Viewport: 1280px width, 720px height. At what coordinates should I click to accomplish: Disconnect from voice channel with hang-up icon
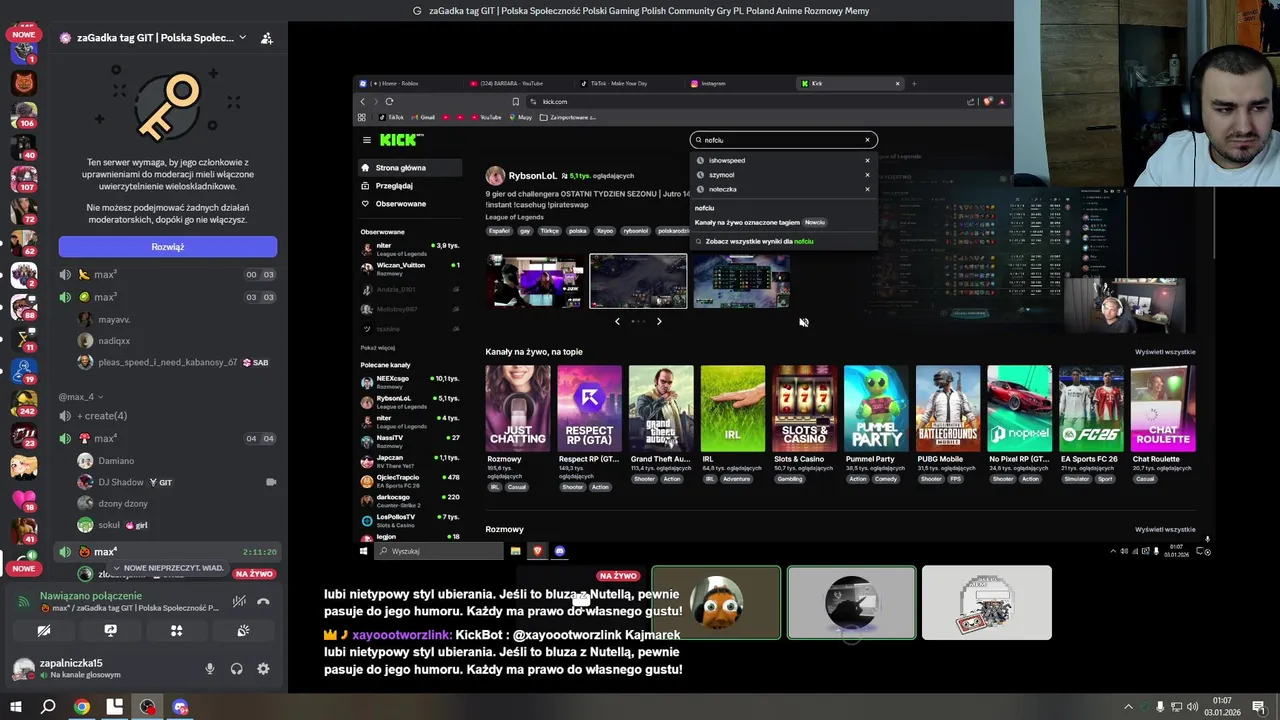pyautogui.click(x=264, y=601)
